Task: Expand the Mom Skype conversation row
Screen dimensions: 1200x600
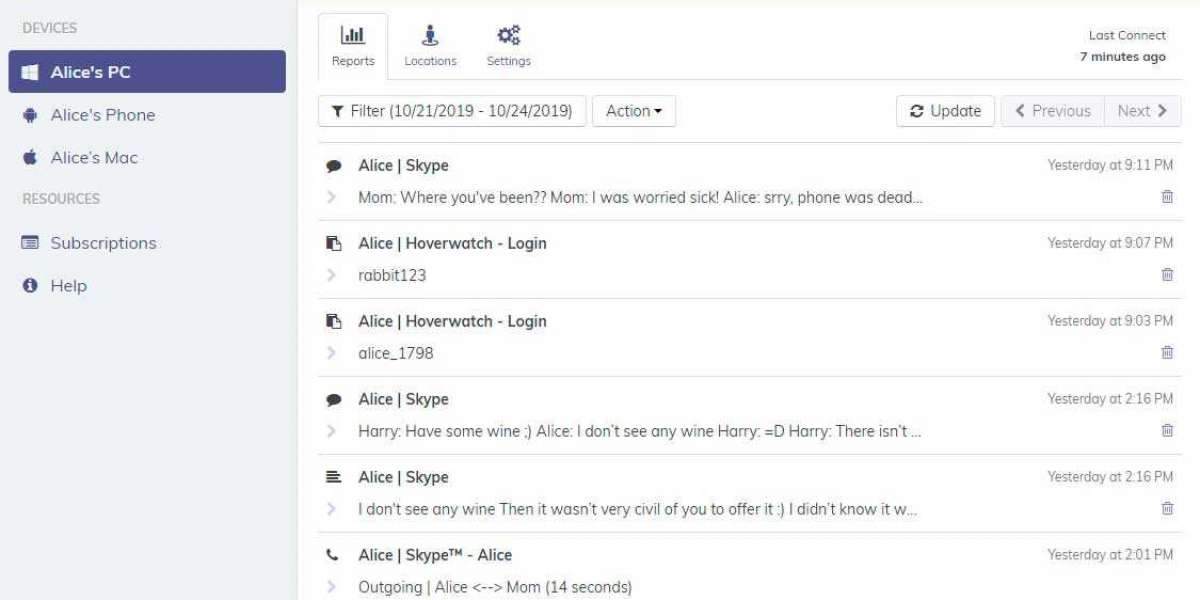Action: 332,198
